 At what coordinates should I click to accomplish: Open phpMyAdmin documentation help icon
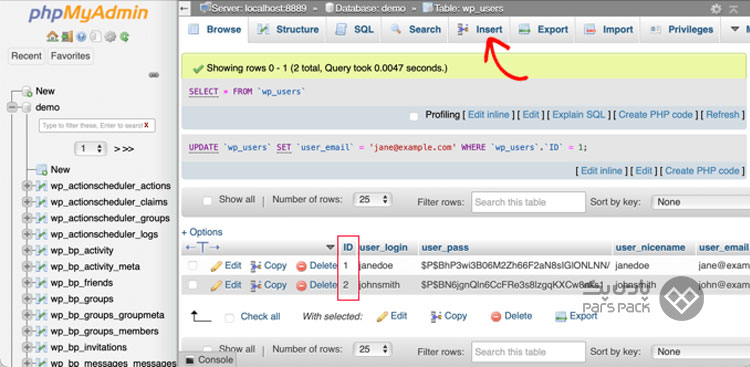pyautogui.click(x=81, y=36)
